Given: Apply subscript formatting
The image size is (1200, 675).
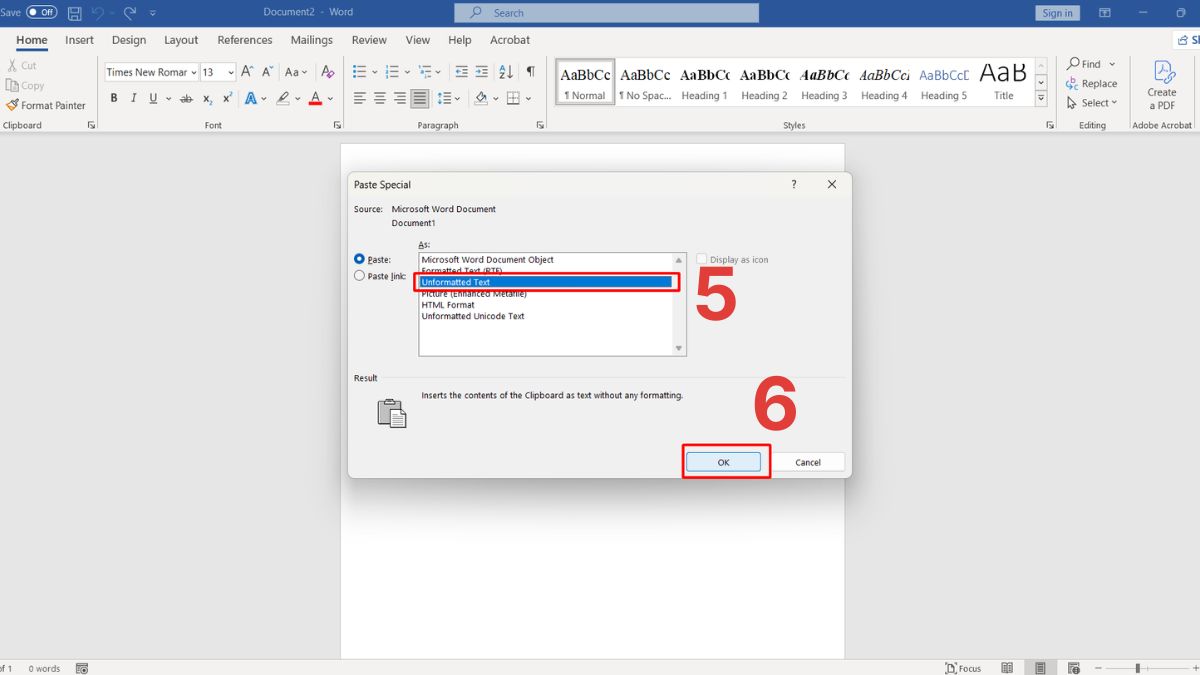Looking at the screenshot, I should [207, 98].
